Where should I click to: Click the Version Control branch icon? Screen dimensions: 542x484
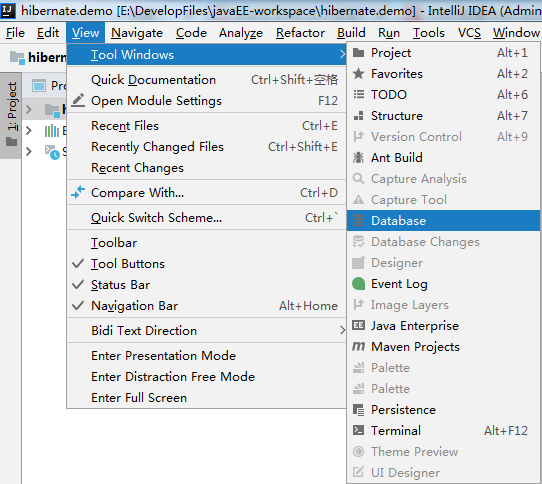(358, 137)
